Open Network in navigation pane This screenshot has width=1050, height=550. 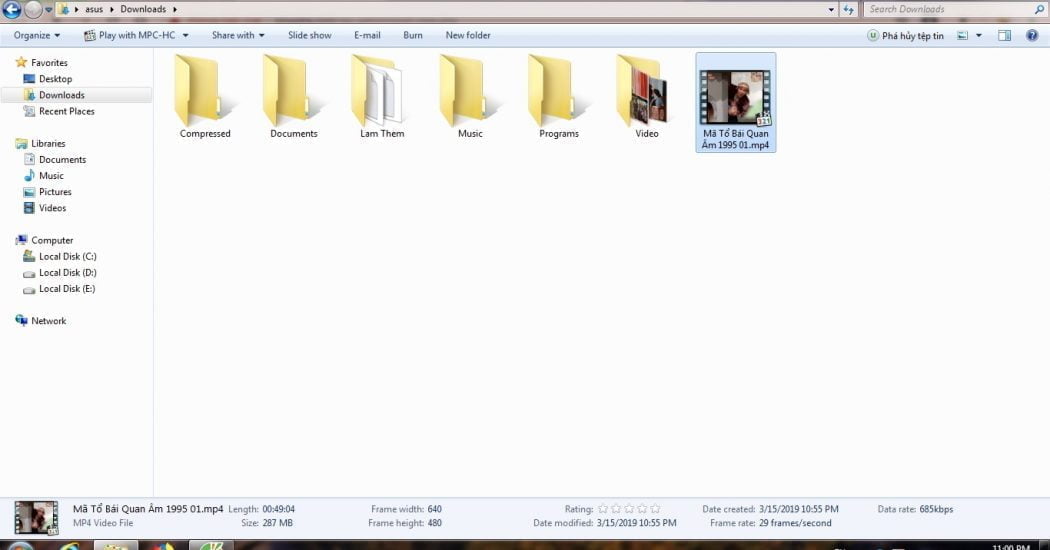[x=48, y=320]
